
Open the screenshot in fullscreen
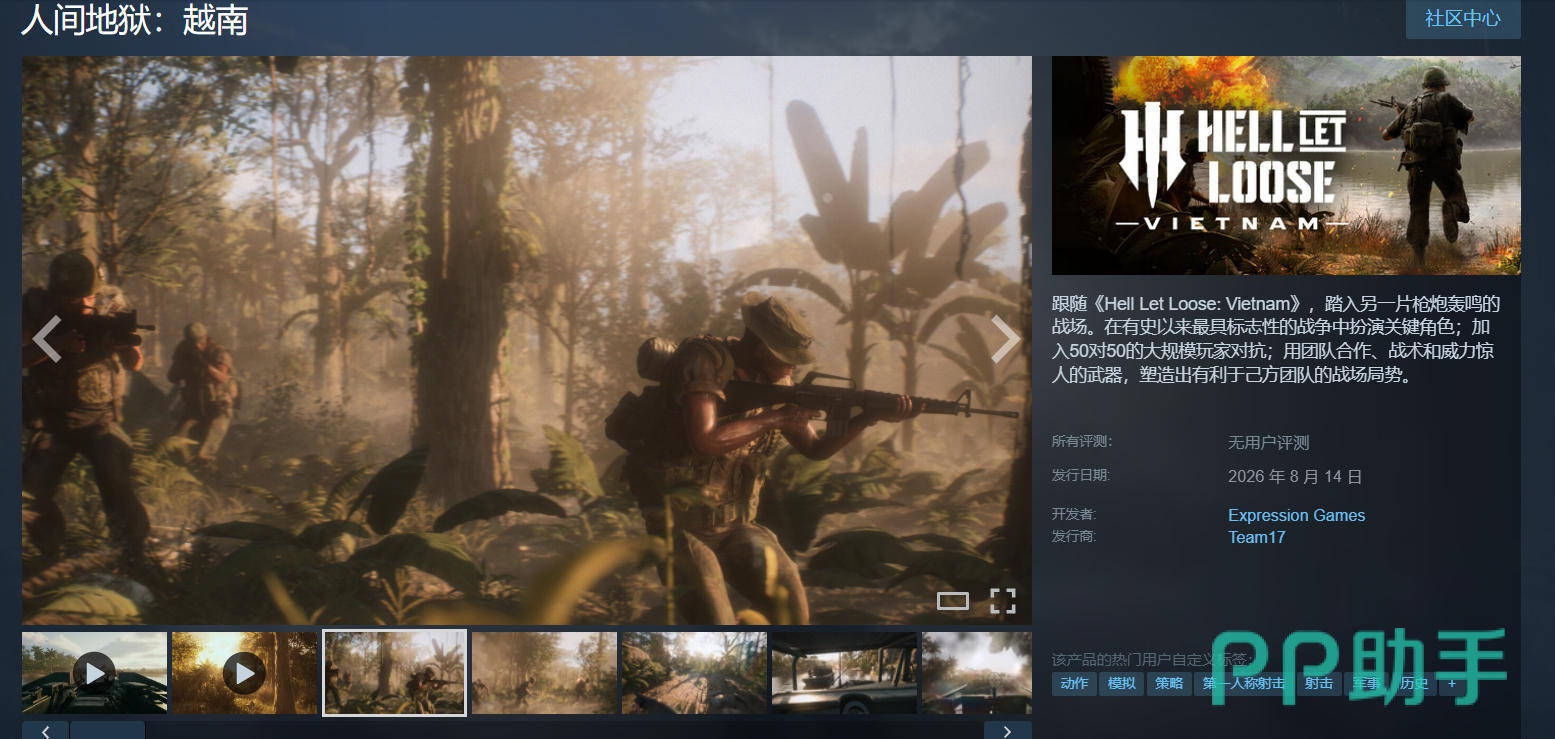[1003, 601]
